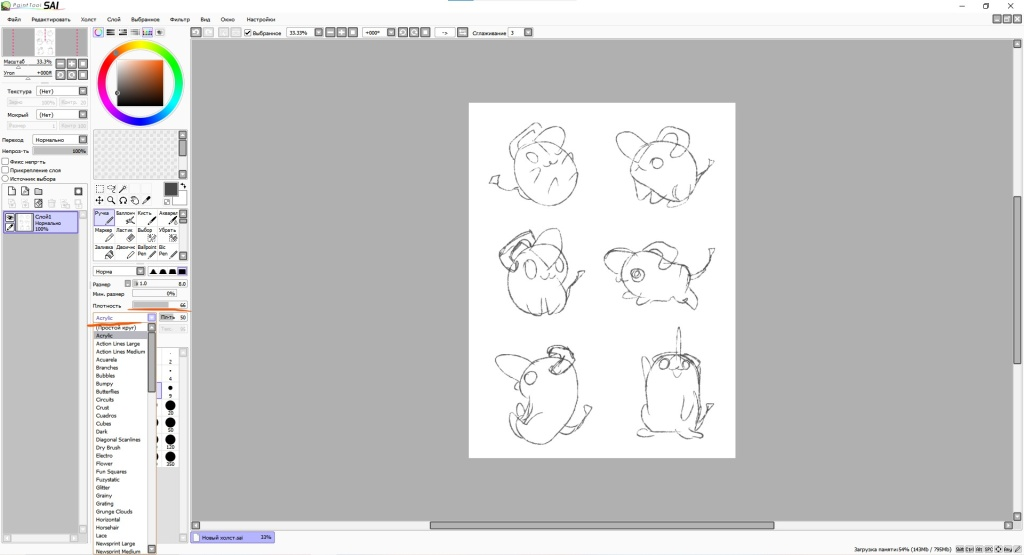The height and width of the screenshot is (555, 1024).
Task: Select the Ballpoint Pen tool
Action: click(x=146, y=251)
